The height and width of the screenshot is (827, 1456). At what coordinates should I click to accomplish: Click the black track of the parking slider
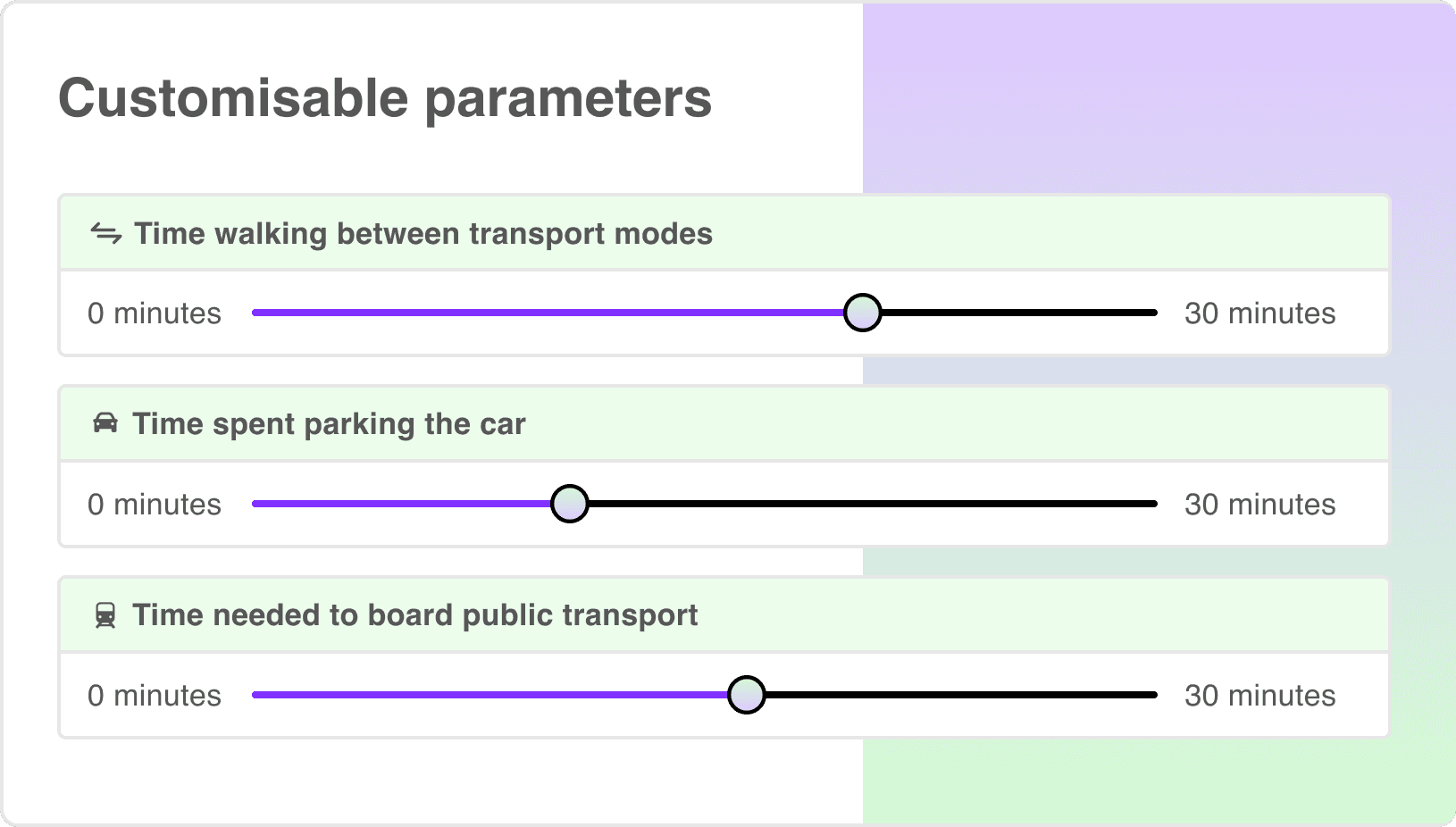893,504
